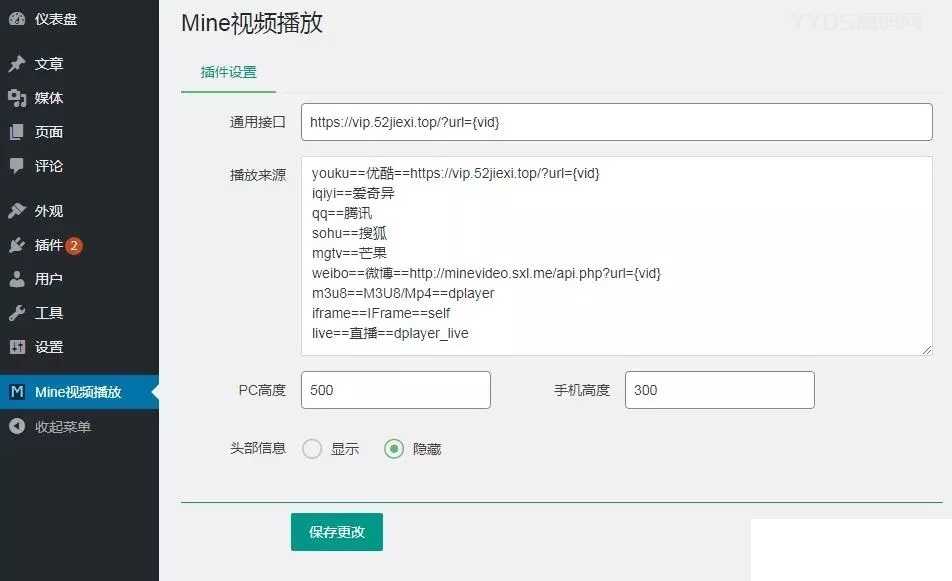Screen dimensions: 952x581
Task: Switch to the 插件设置 tab
Action: 228,72
